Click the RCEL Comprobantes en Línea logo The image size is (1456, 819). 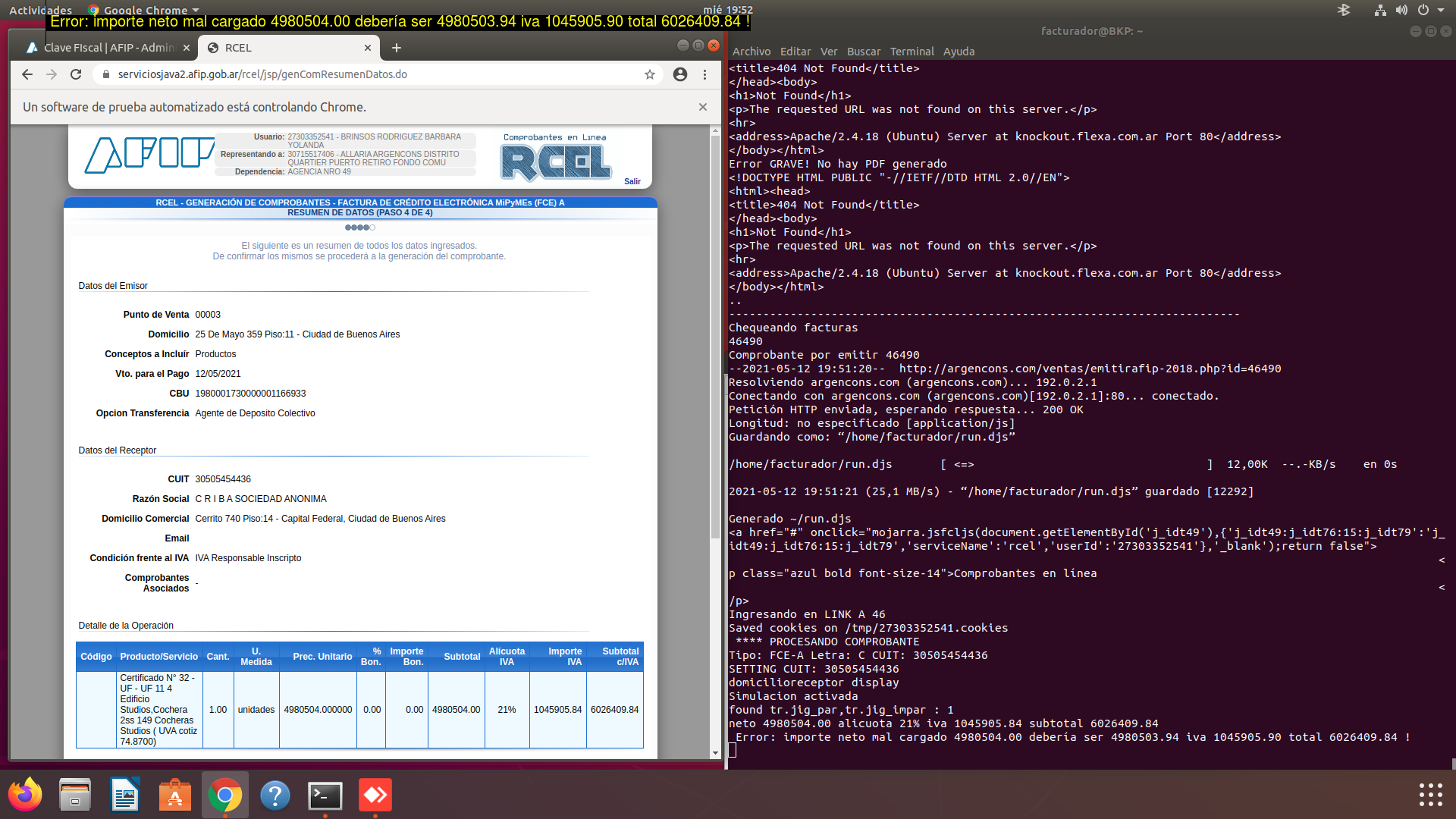click(x=555, y=158)
